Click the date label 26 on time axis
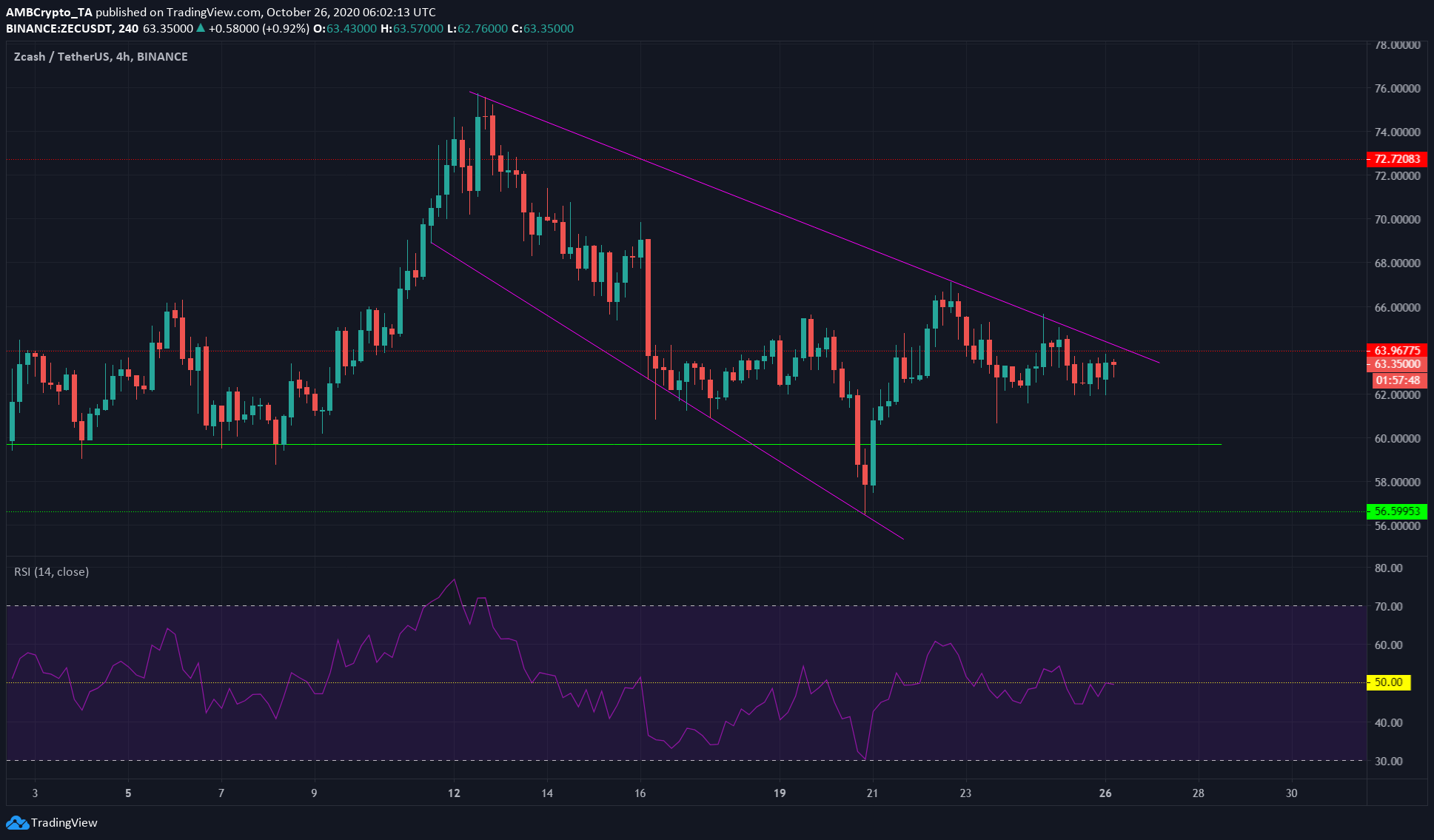The height and width of the screenshot is (840, 1434). pyautogui.click(x=1105, y=793)
